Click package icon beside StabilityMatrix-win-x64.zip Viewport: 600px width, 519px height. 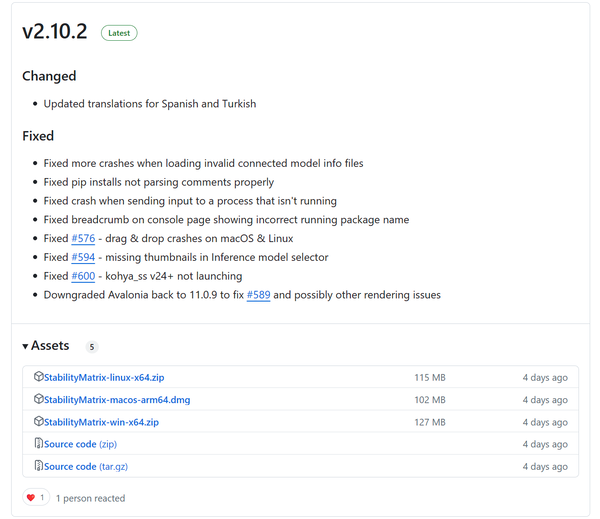point(38,421)
